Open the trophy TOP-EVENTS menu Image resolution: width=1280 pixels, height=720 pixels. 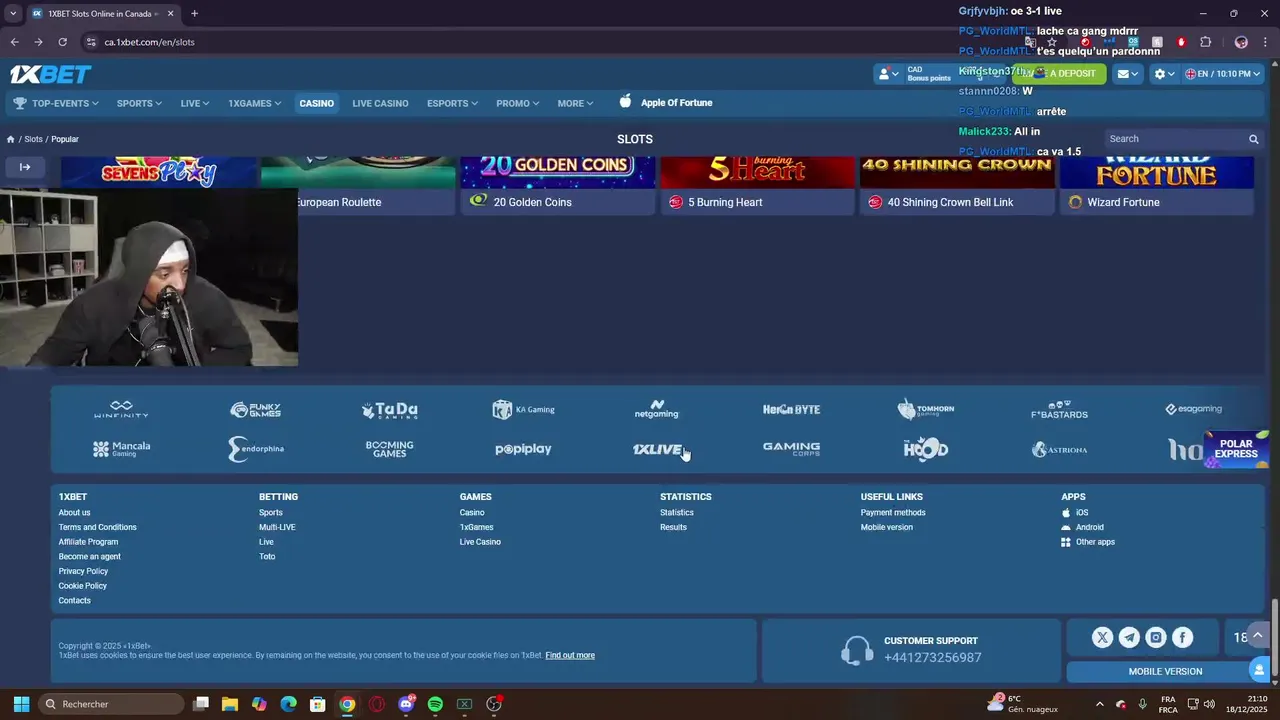point(56,103)
